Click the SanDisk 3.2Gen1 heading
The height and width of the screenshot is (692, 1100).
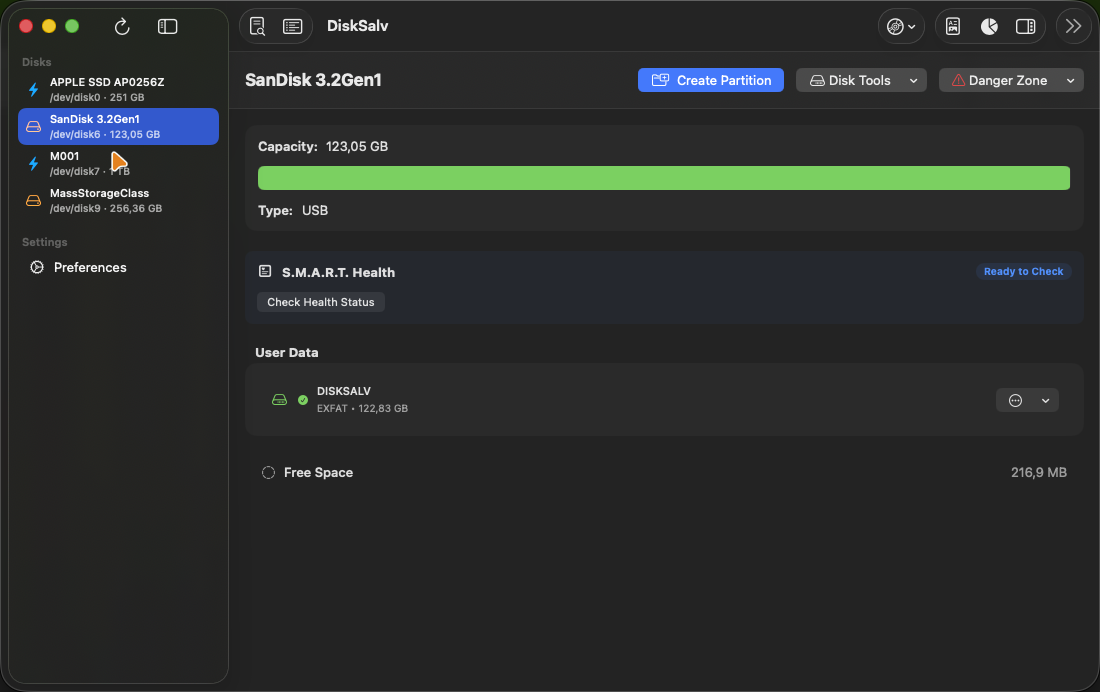click(x=313, y=80)
